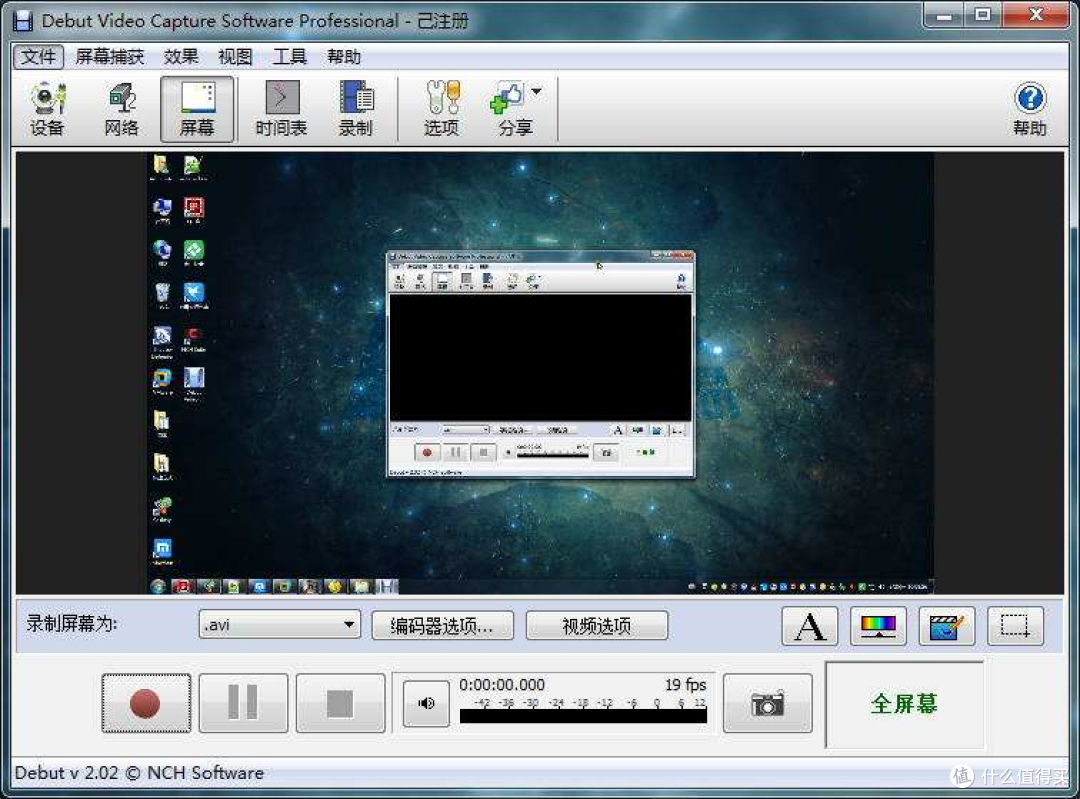The width and height of the screenshot is (1080, 799).
Task: Open the 屏幕捕获 menu
Action: click(x=110, y=56)
